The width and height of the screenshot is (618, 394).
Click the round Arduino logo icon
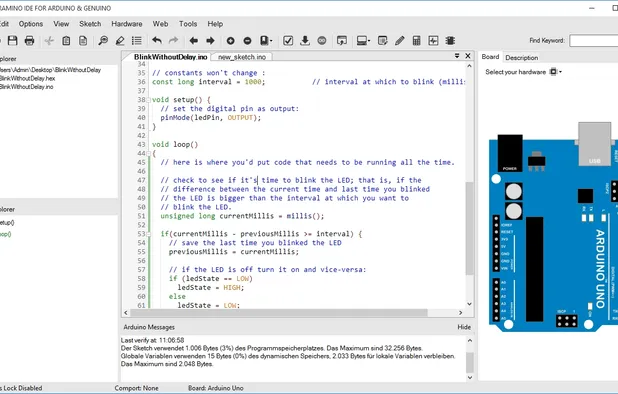322,41
